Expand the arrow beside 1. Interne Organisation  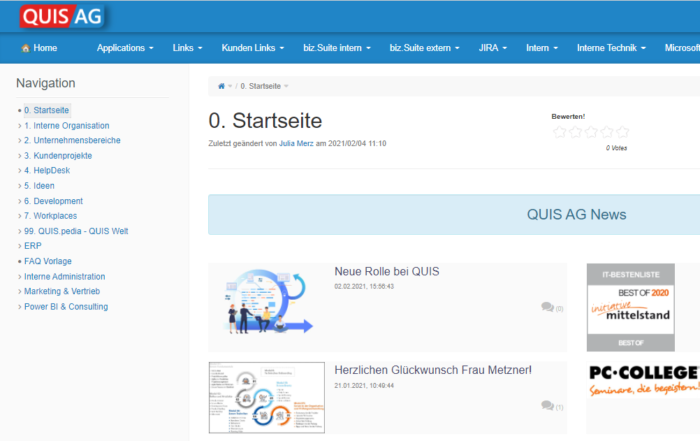coord(19,126)
